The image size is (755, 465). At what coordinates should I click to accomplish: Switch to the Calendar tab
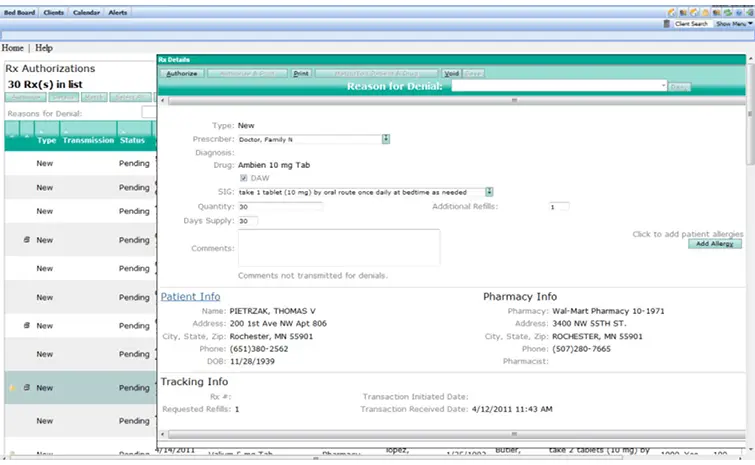(x=86, y=13)
